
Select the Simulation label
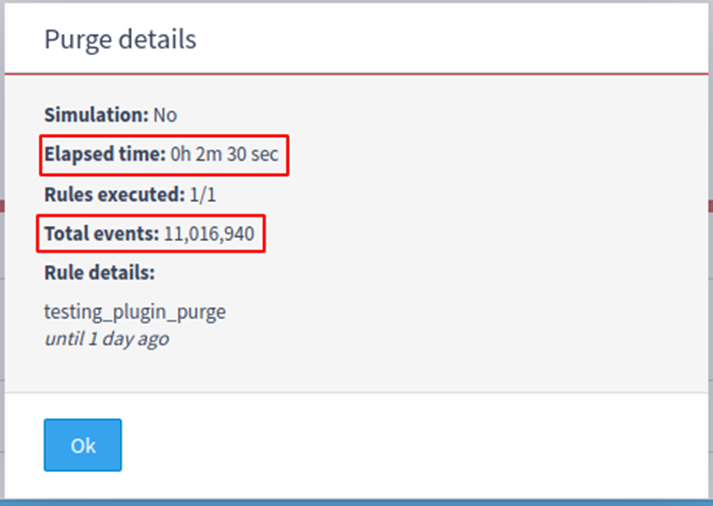point(96,115)
